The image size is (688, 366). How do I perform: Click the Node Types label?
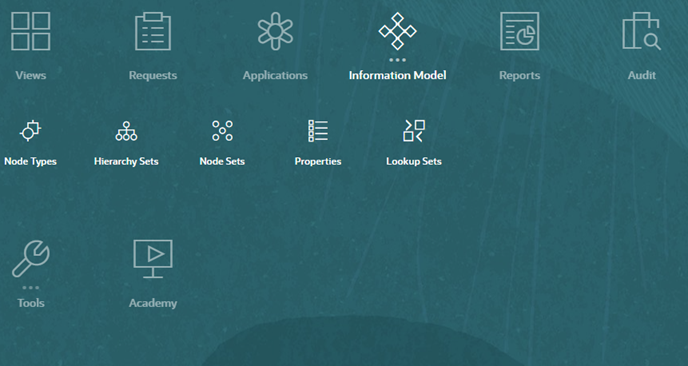click(x=30, y=161)
